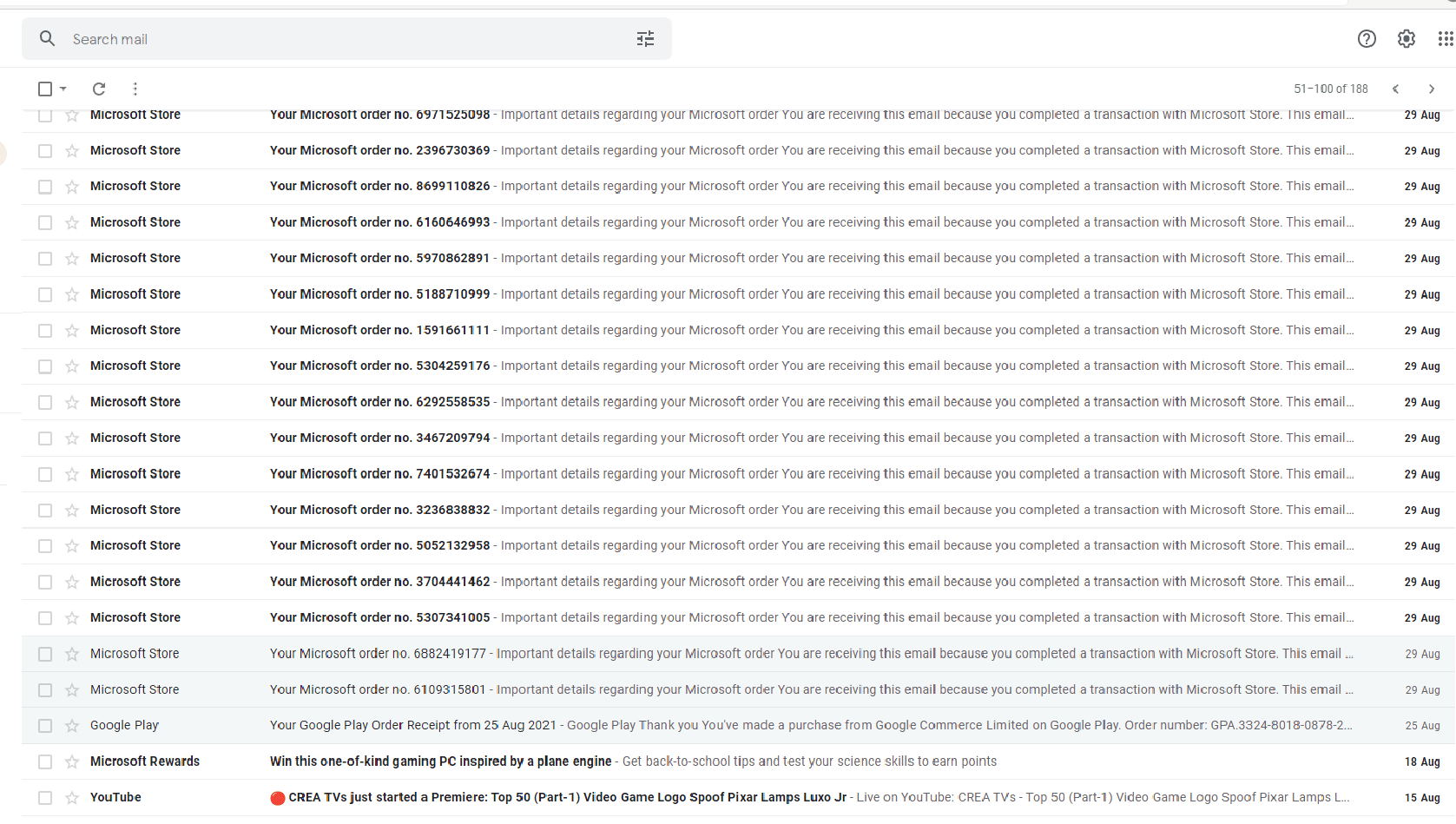Click the 15 Aug date
This screenshot has width=1456, height=824.
coord(1422,797)
